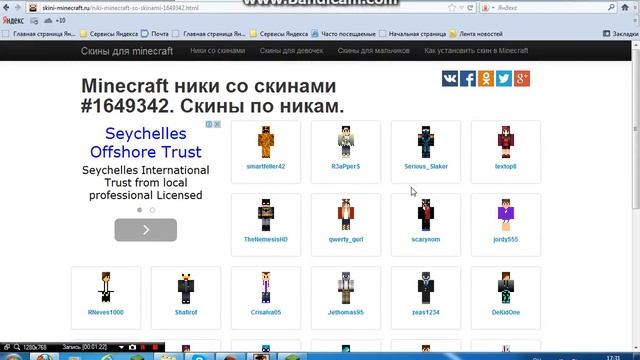Open the DeKidOne skin name link

point(506,312)
